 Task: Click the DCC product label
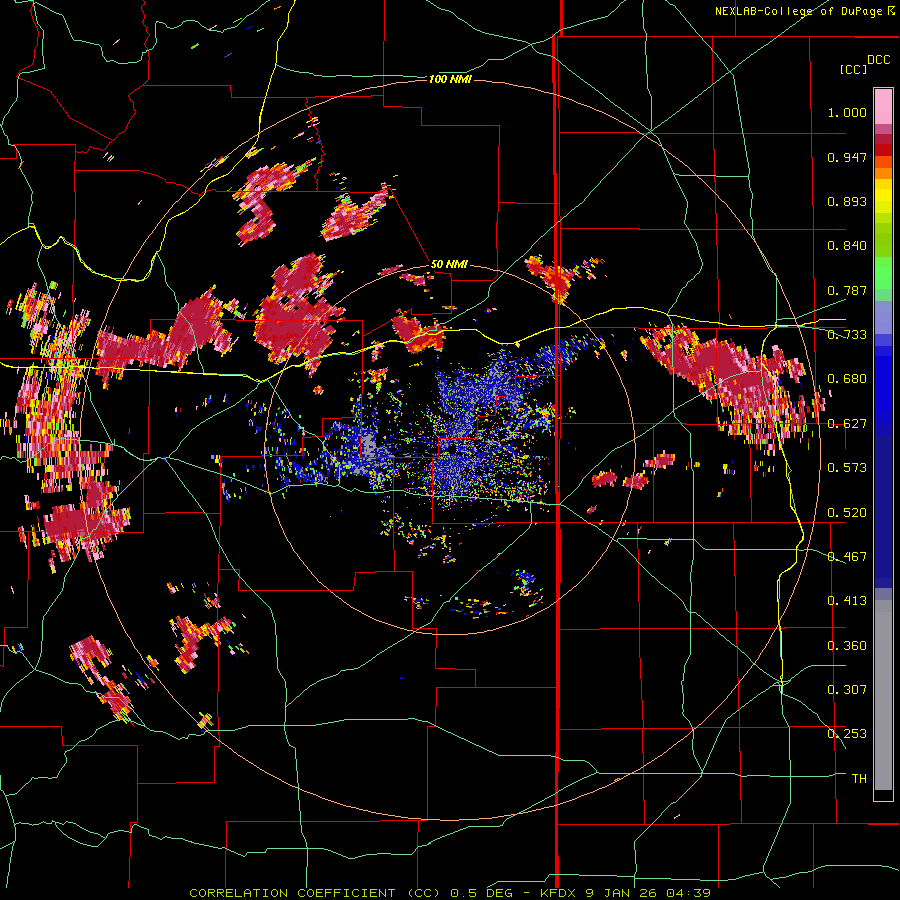(x=878, y=60)
